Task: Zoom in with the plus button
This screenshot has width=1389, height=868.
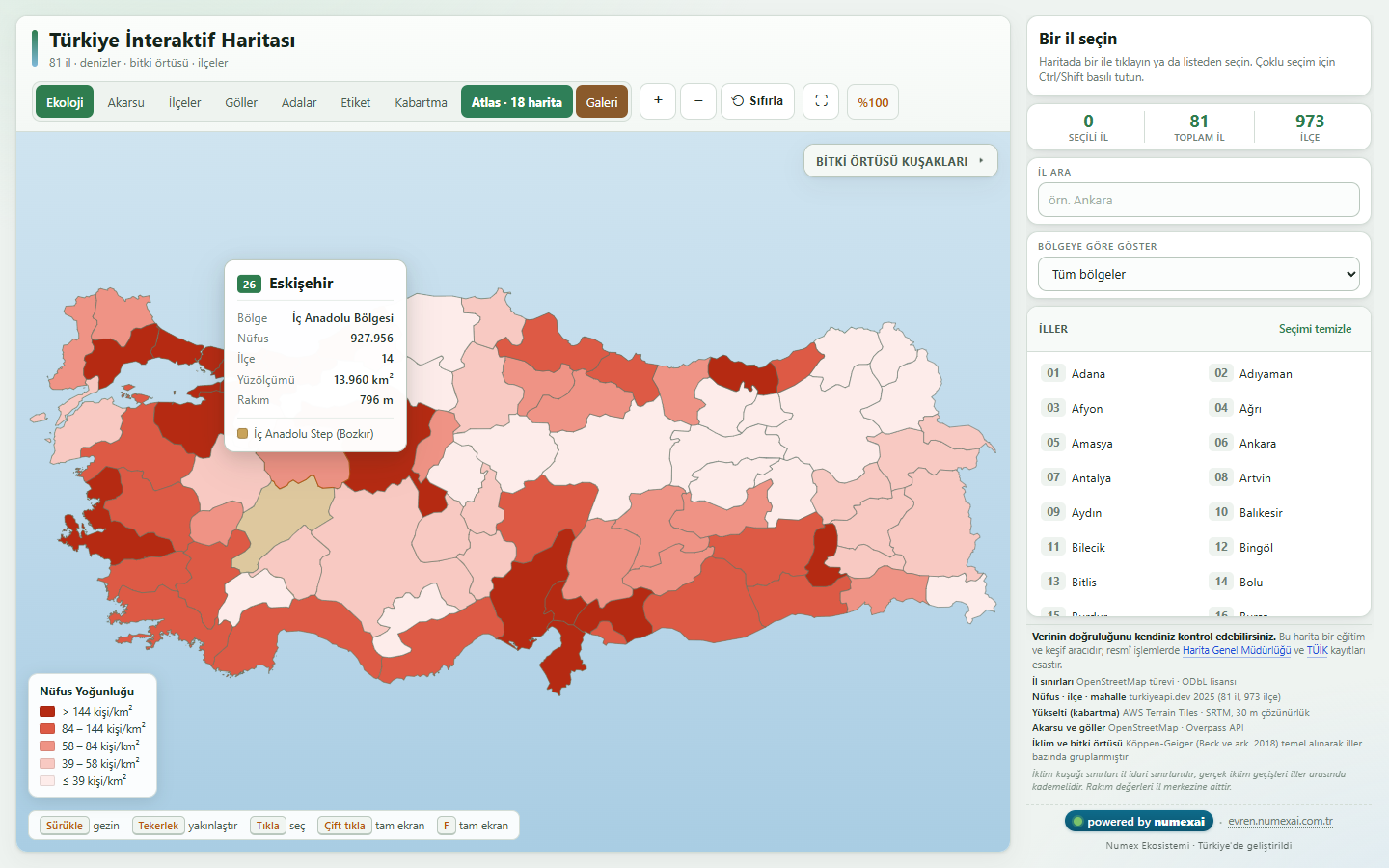Action: coord(658,101)
